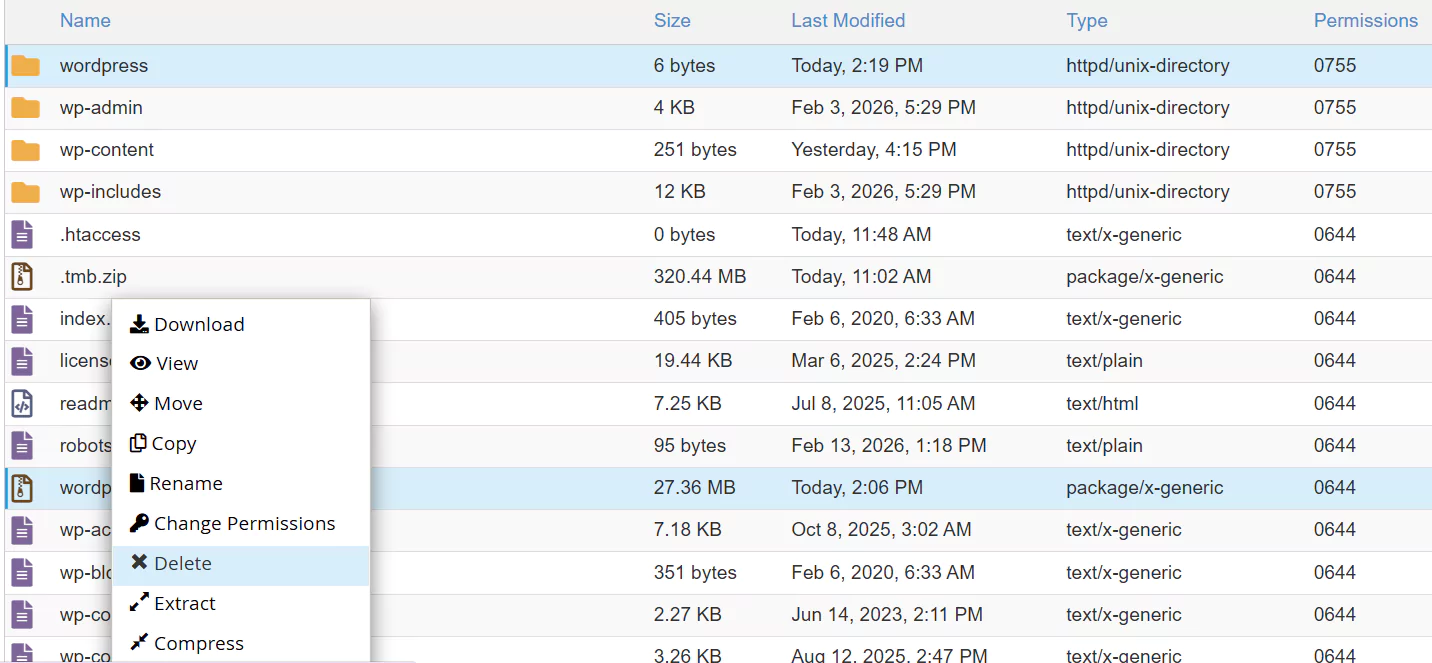Sort list by Size column header

click(x=672, y=21)
